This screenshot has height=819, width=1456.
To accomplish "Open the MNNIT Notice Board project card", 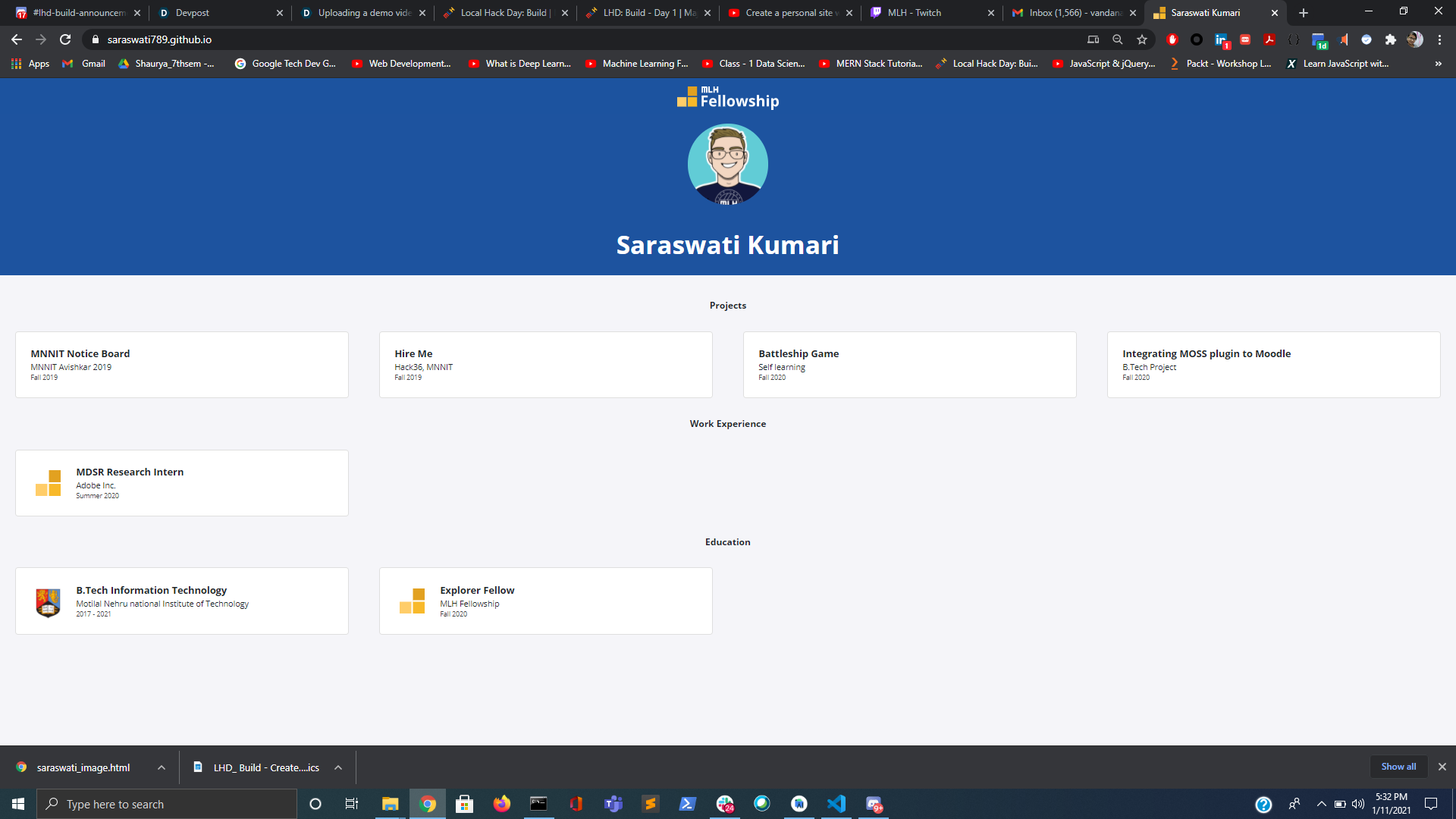I will coord(182,365).
